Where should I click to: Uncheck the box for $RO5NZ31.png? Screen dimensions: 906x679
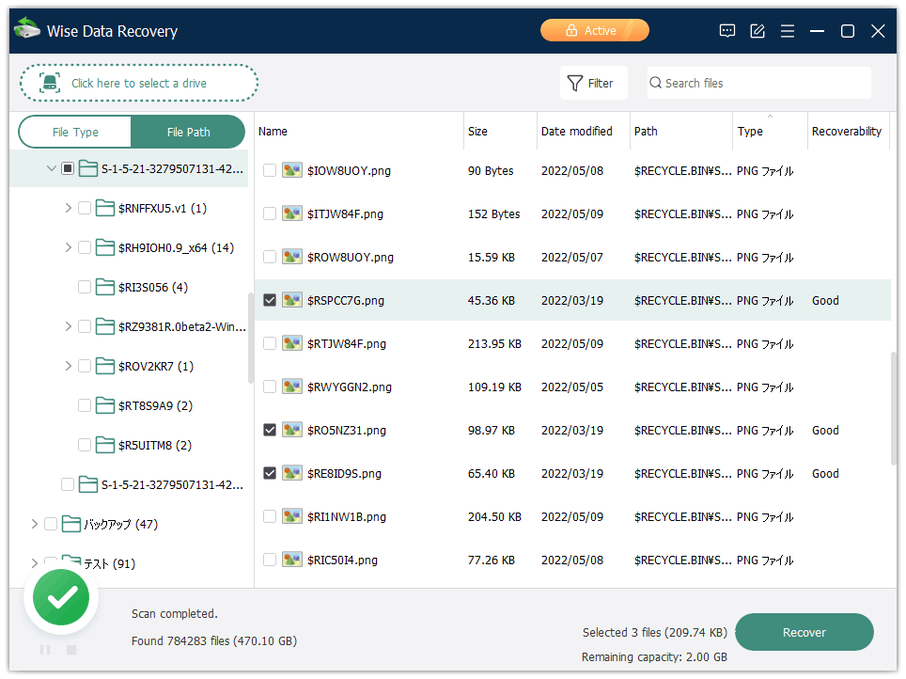(x=269, y=430)
